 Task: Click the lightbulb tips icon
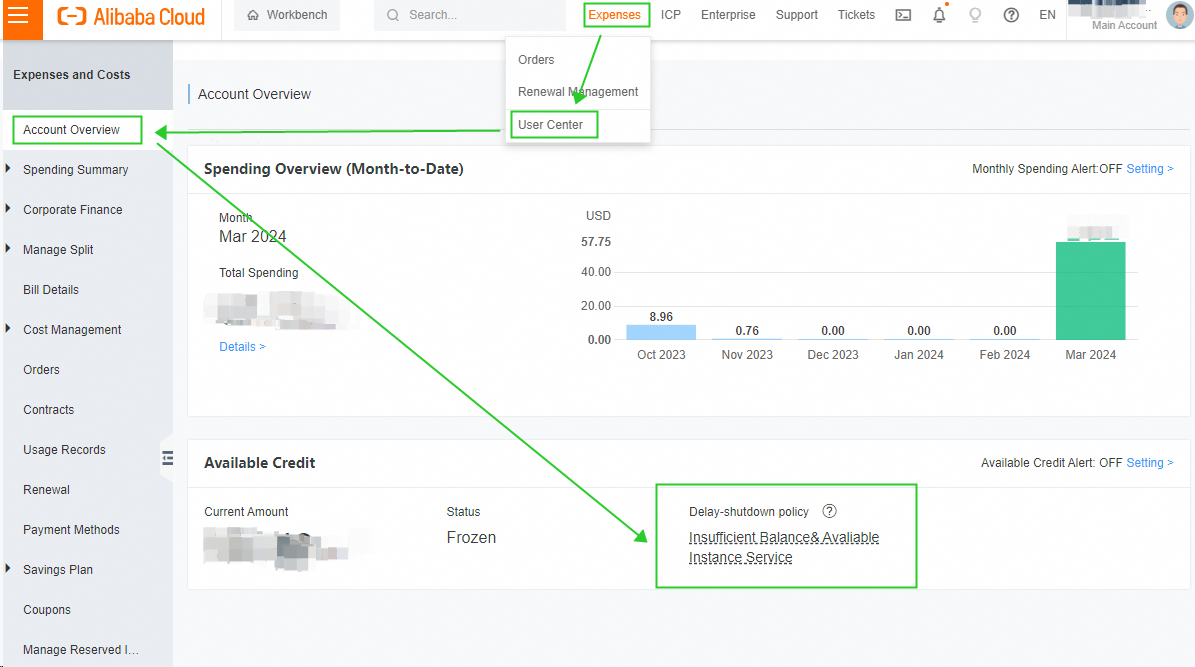tap(975, 15)
